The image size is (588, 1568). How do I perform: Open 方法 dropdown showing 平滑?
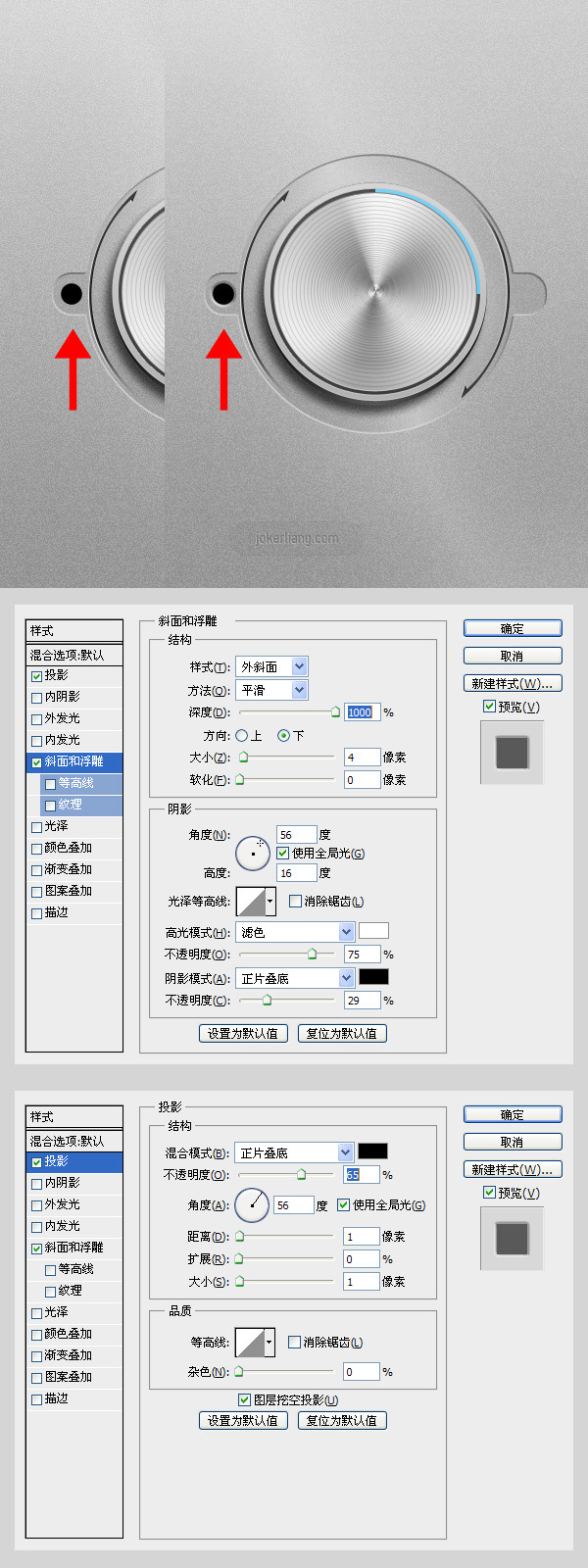[x=271, y=690]
